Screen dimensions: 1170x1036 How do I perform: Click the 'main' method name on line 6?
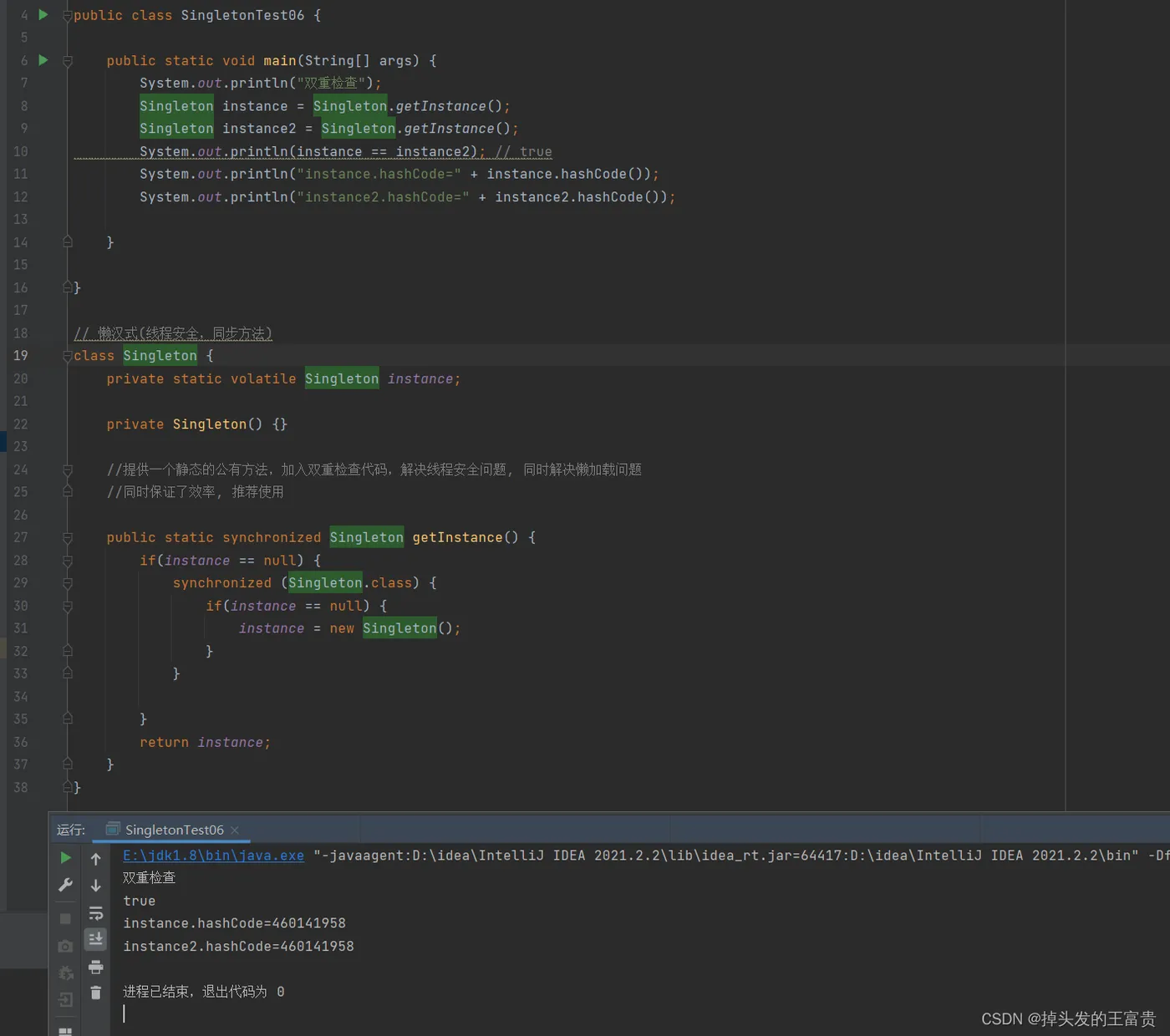coord(280,61)
